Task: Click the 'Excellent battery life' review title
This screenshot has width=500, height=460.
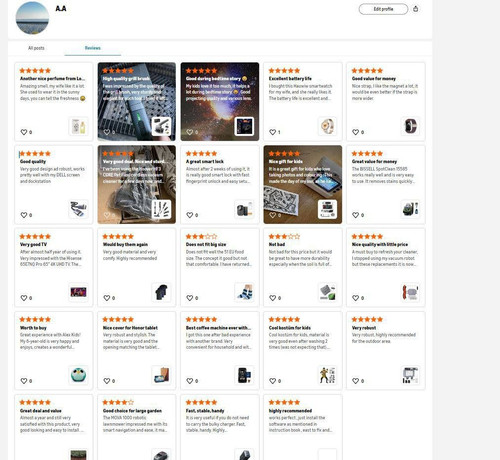Action: coord(290,79)
